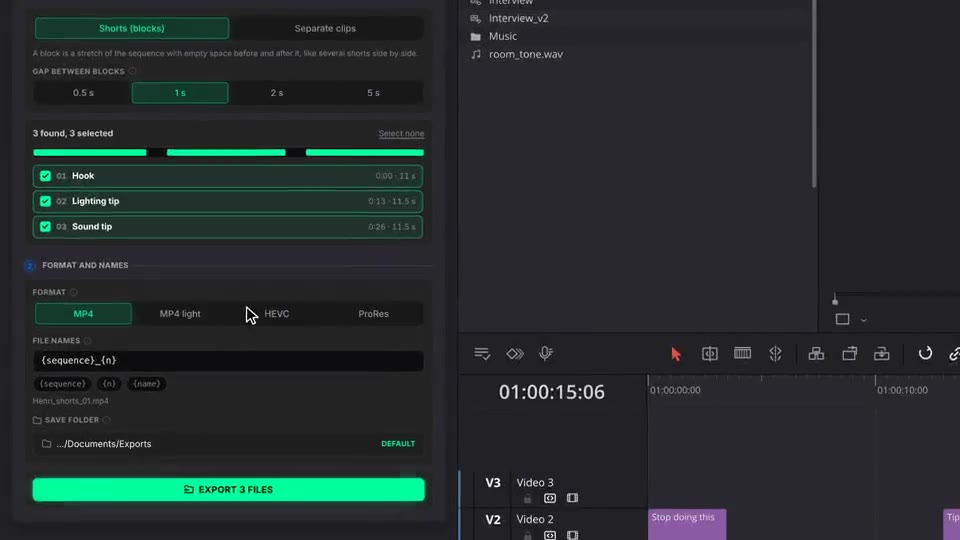960x540 pixels.
Task: Set gap between blocks to 2 s
Action: click(277, 93)
